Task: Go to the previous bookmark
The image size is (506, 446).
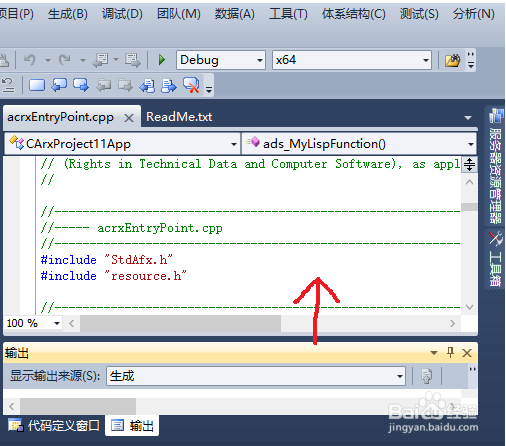Action: tap(59, 85)
